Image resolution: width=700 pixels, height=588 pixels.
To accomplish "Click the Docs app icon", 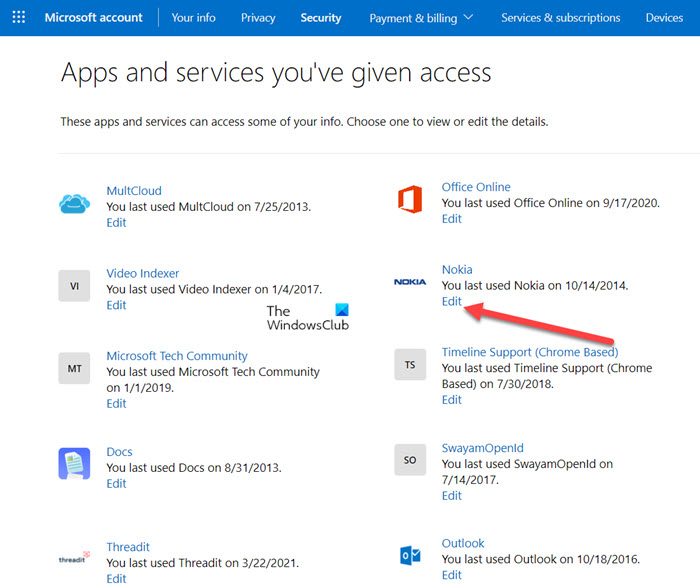I will click(x=75, y=463).
